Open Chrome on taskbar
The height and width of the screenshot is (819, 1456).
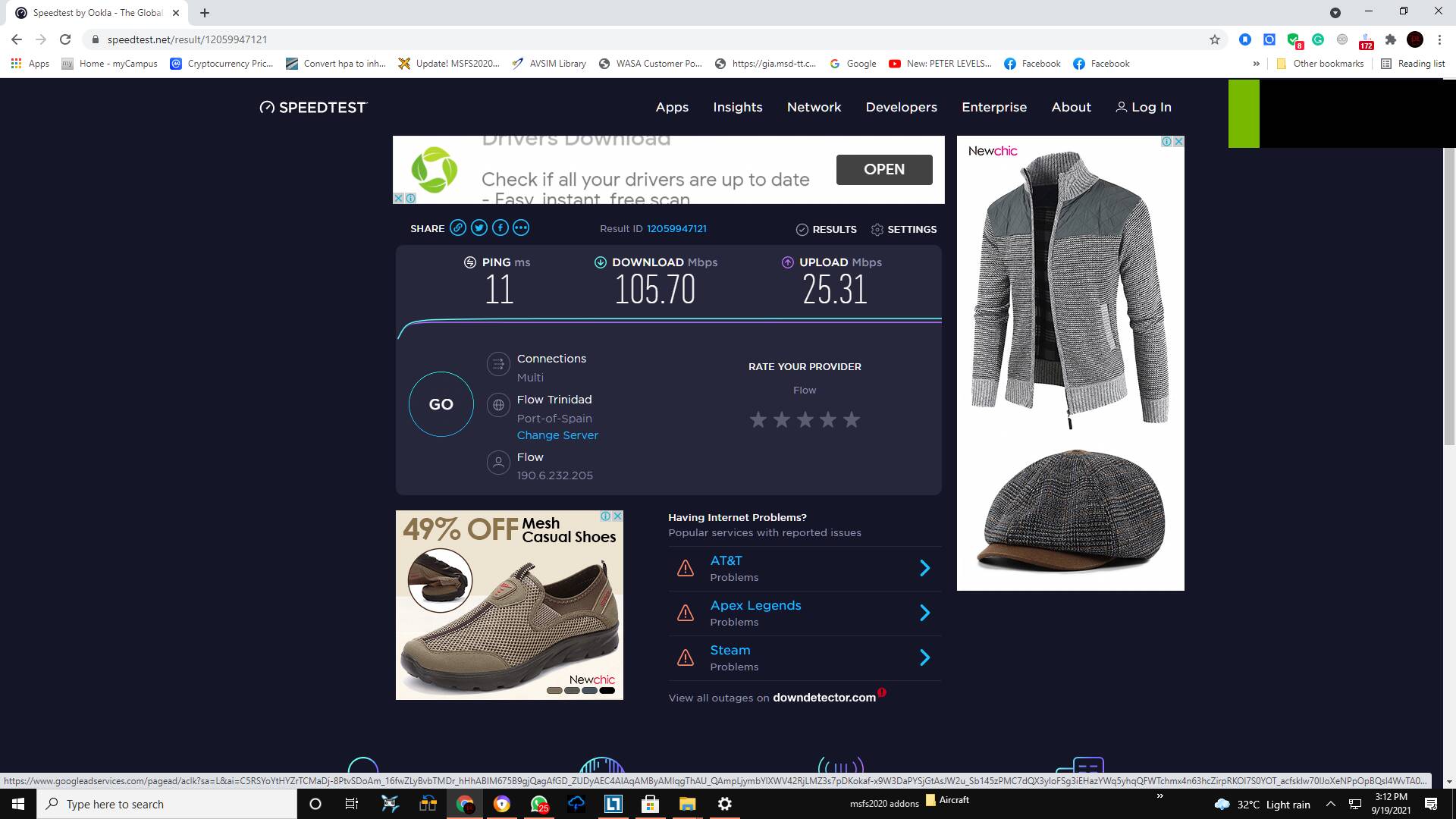pos(465,804)
